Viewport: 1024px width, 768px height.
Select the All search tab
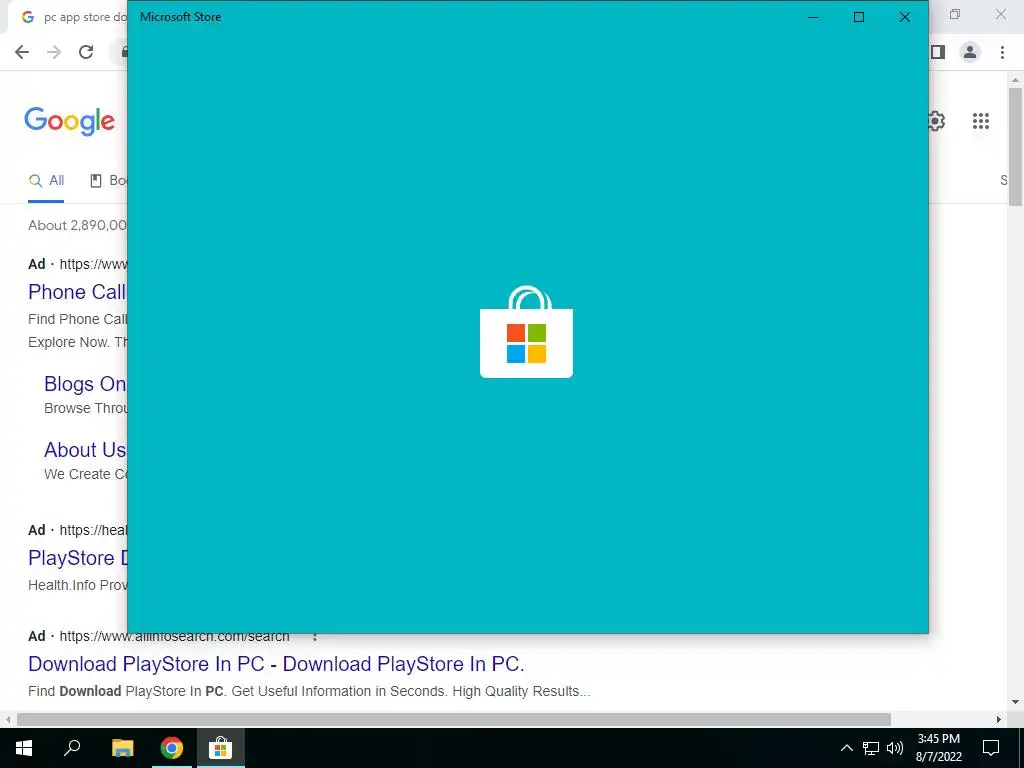coord(46,181)
